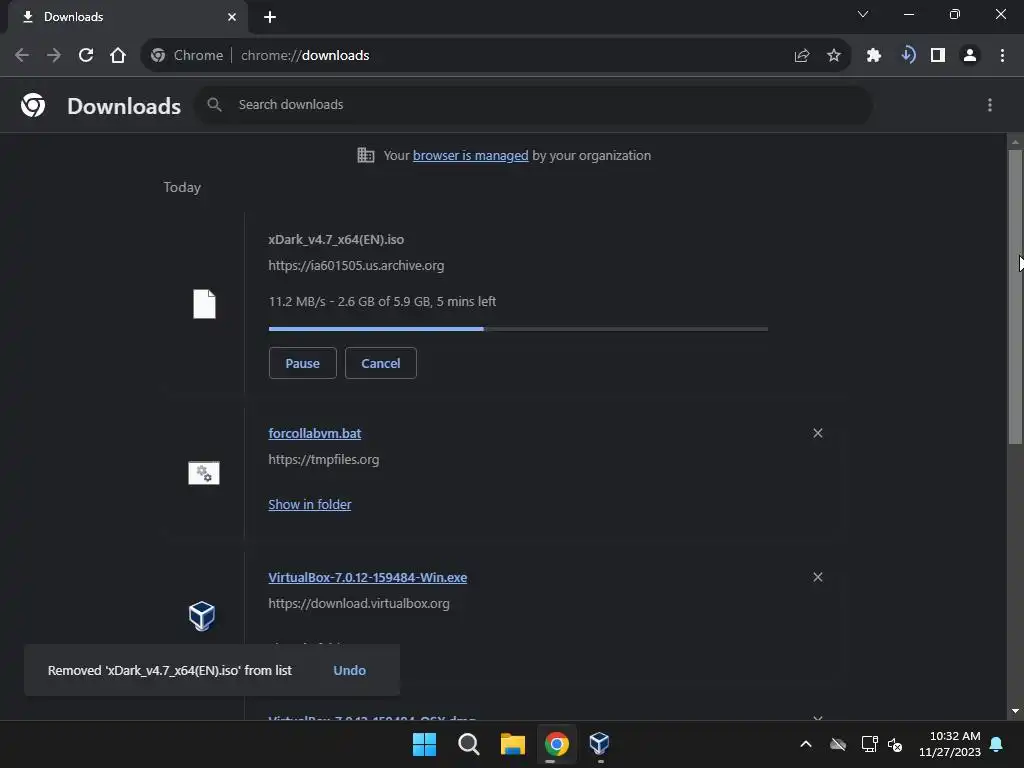1024x768 pixels.
Task: Open VirtualBox from the taskbar
Action: (600, 744)
